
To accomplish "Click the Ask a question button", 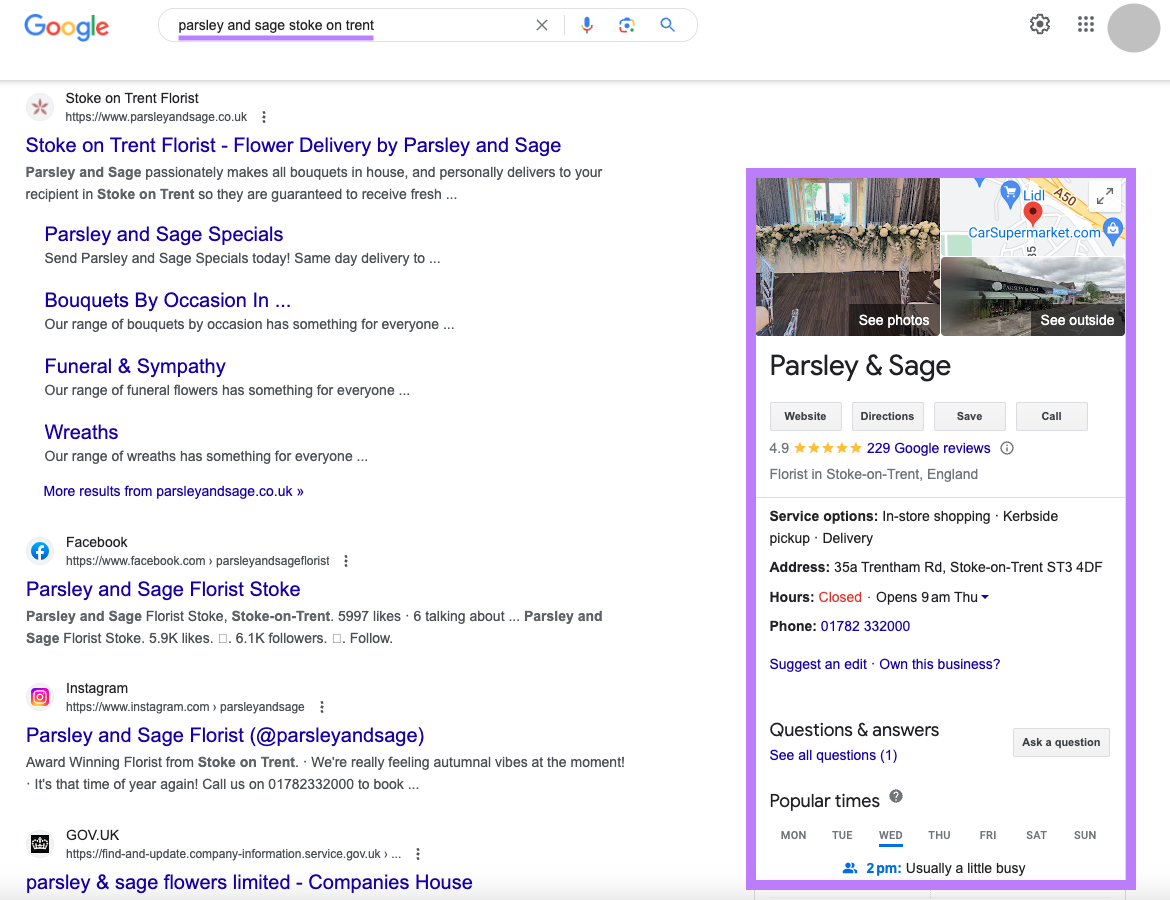I will pos(1061,742).
